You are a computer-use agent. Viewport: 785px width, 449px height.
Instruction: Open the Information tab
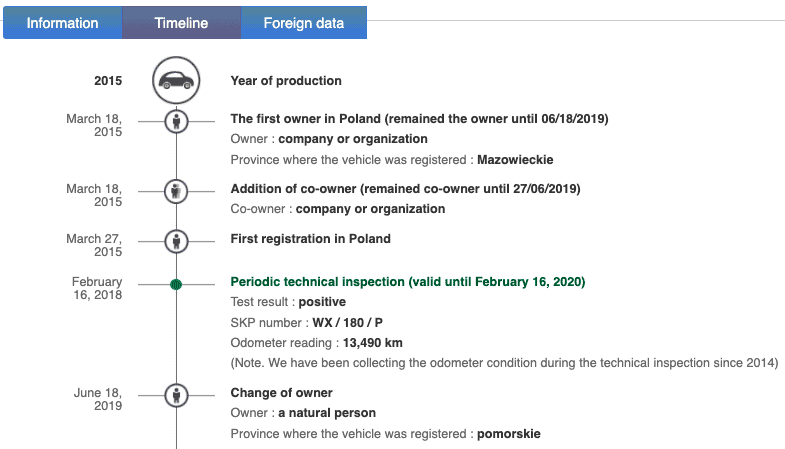tap(63, 23)
